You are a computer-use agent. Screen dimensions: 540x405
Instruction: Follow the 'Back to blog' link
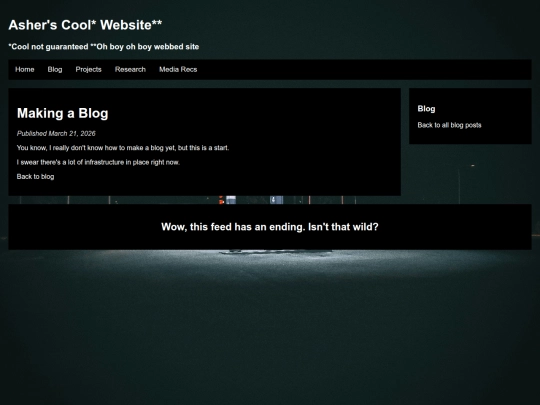pyautogui.click(x=35, y=177)
